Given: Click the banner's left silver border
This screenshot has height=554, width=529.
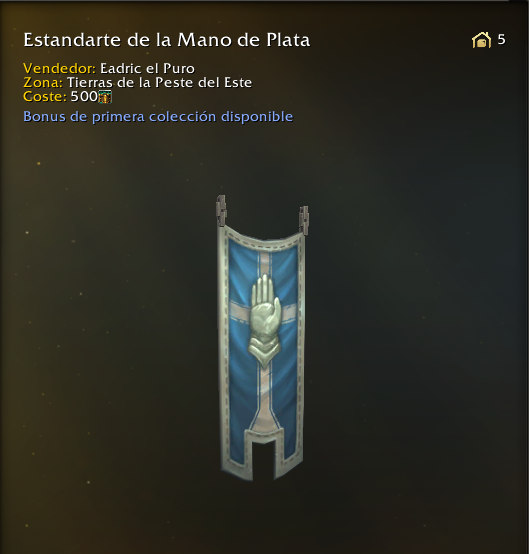Looking at the screenshot, I should pyautogui.click(x=223, y=350).
